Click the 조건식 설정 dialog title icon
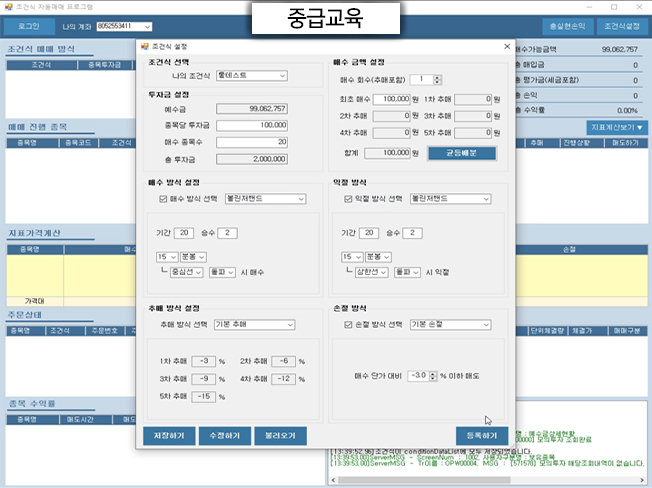This screenshot has width=652, height=488. pyautogui.click(x=145, y=47)
